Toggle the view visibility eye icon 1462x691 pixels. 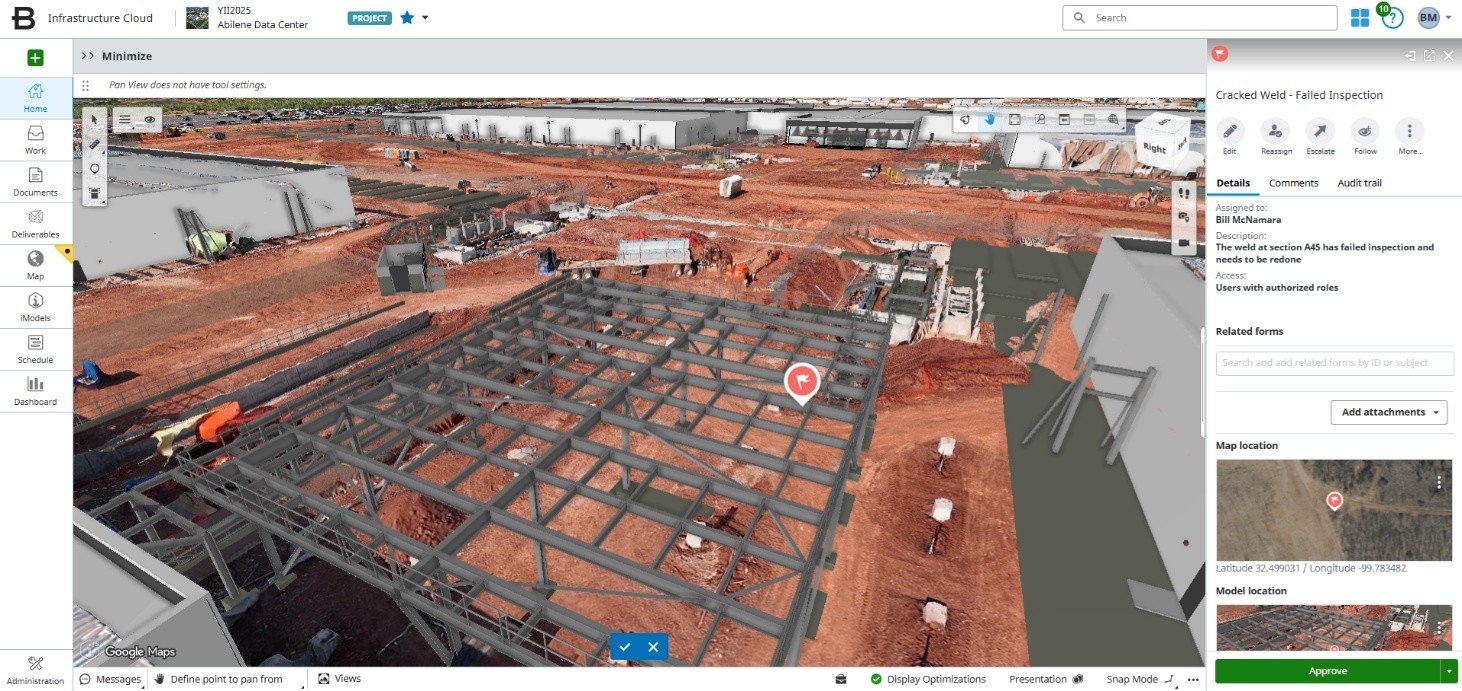click(150, 119)
